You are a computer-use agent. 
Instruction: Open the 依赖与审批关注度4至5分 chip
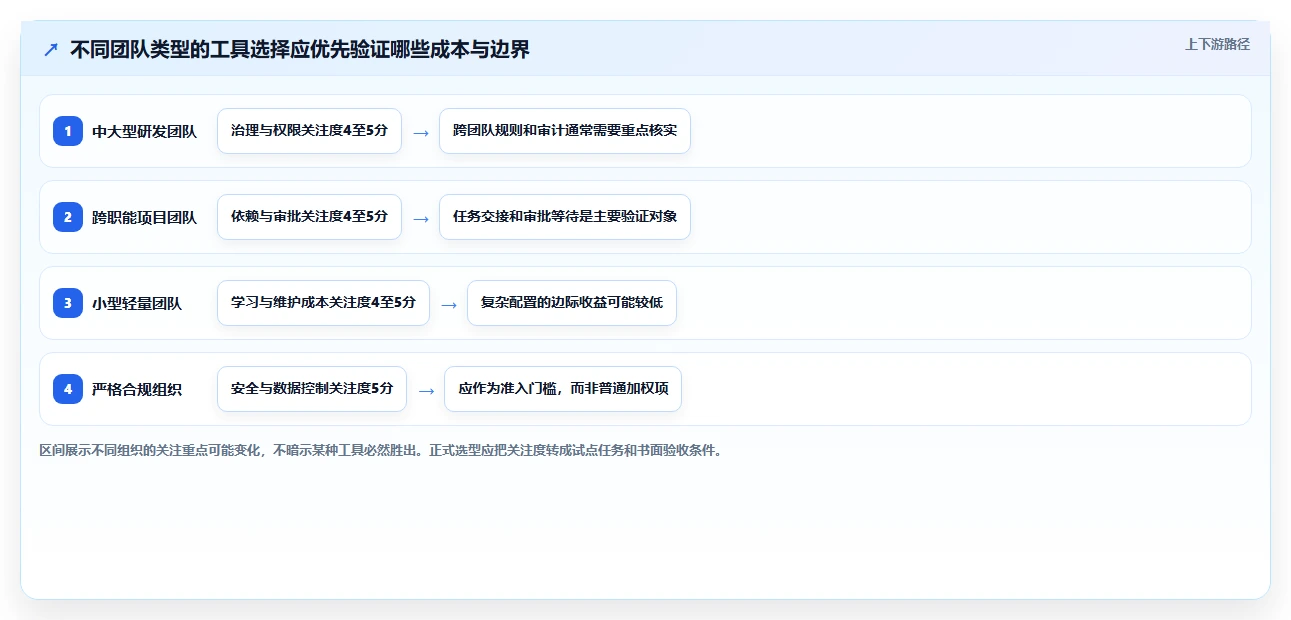309,217
